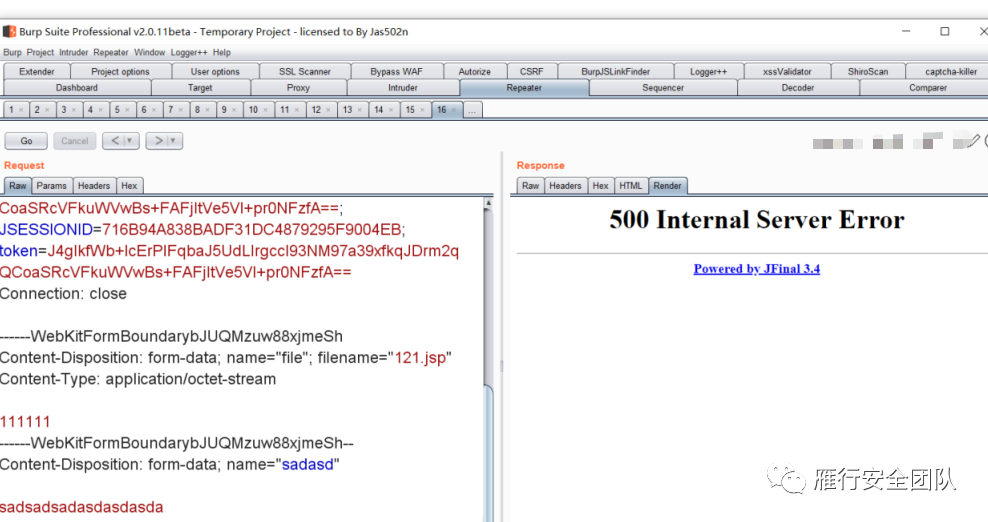Go to next request with forward arrow
Viewport: 988px width, 522px height.
tap(158, 141)
